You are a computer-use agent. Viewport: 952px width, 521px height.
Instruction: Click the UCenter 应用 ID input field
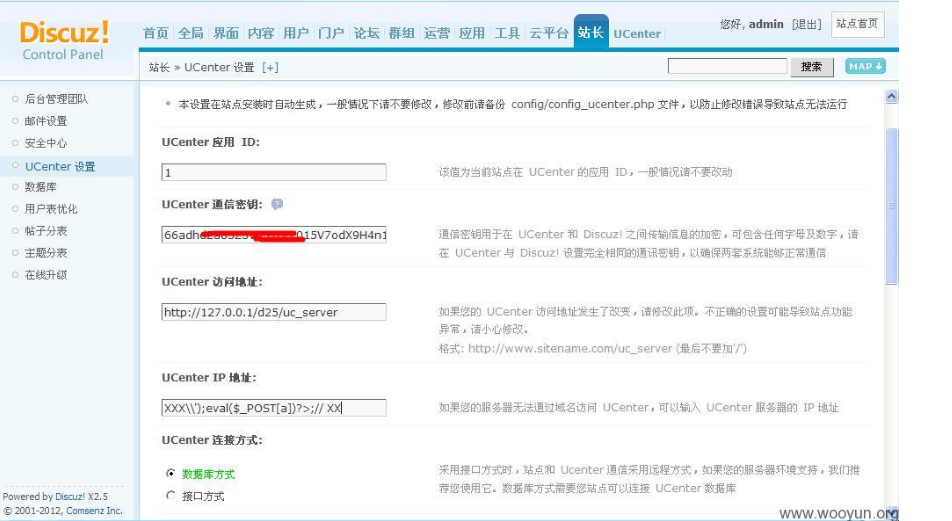274,172
